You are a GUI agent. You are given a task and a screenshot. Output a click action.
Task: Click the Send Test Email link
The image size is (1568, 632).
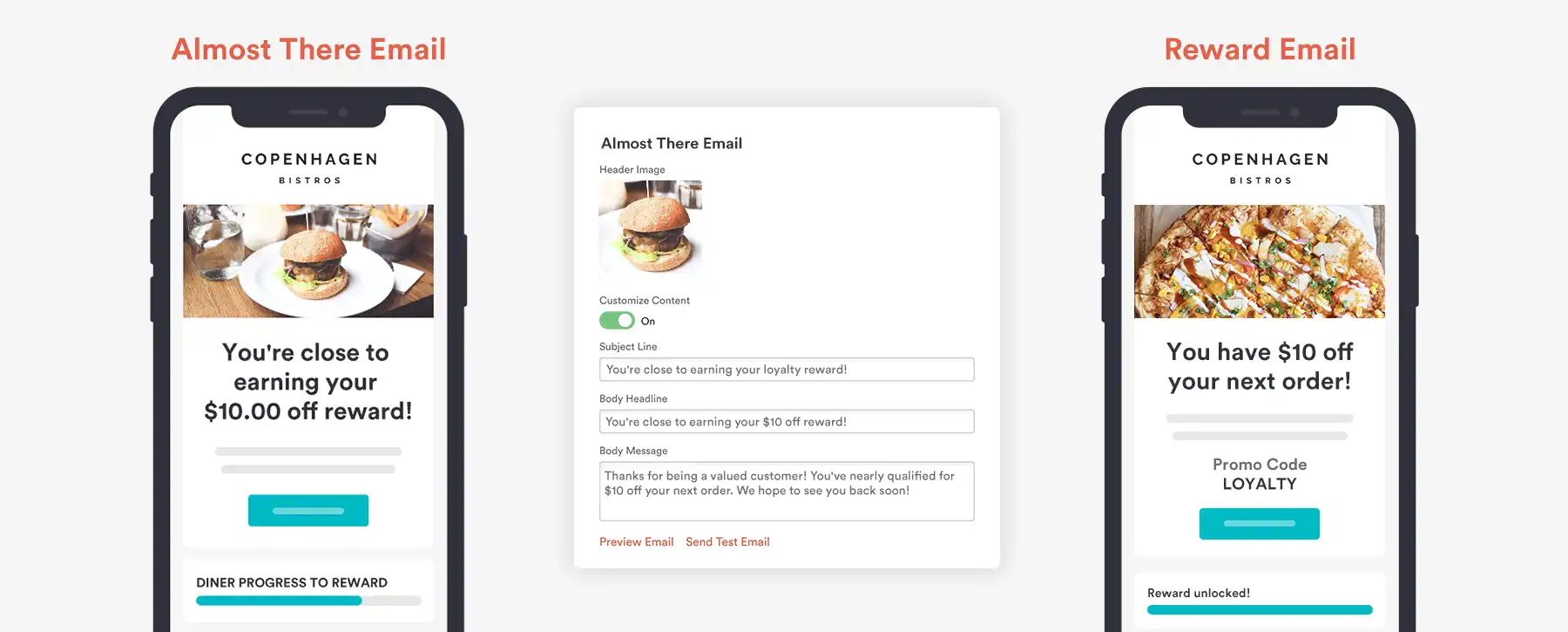point(727,541)
